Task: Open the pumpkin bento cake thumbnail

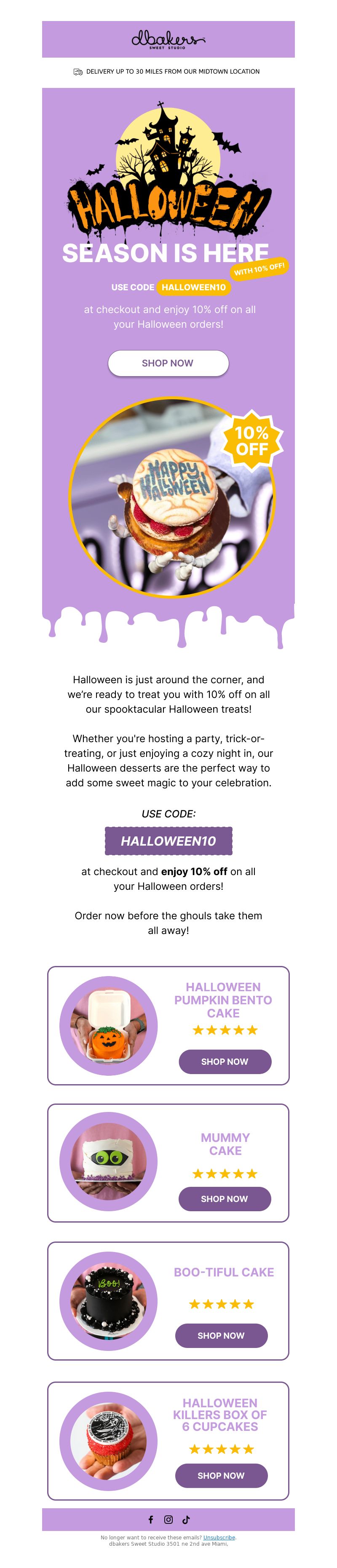Action: (109, 1025)
